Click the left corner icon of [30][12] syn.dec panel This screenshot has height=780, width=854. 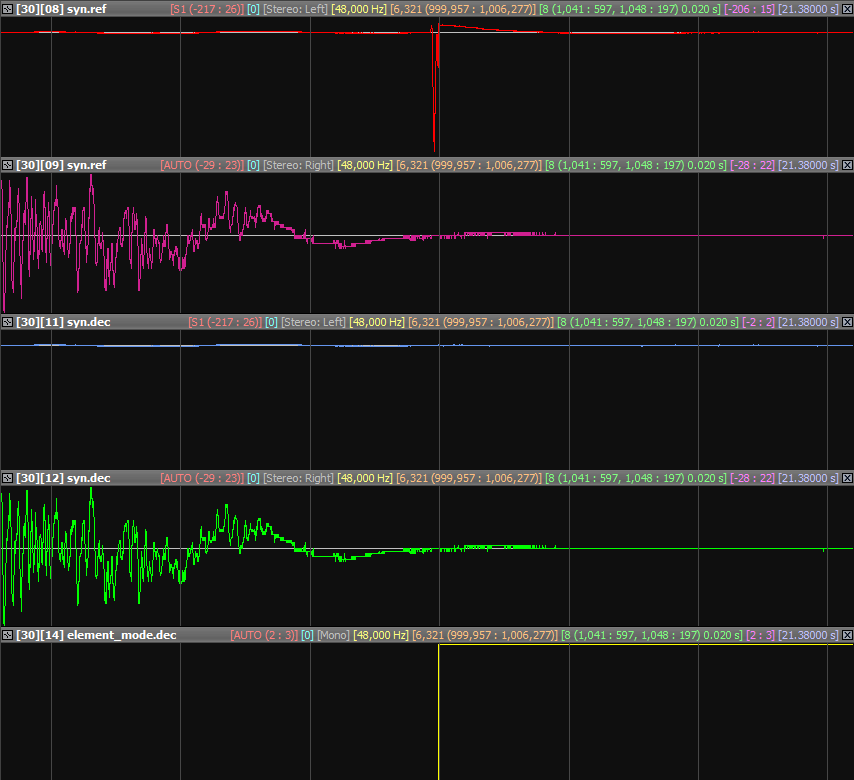click(x=7, y=478)
